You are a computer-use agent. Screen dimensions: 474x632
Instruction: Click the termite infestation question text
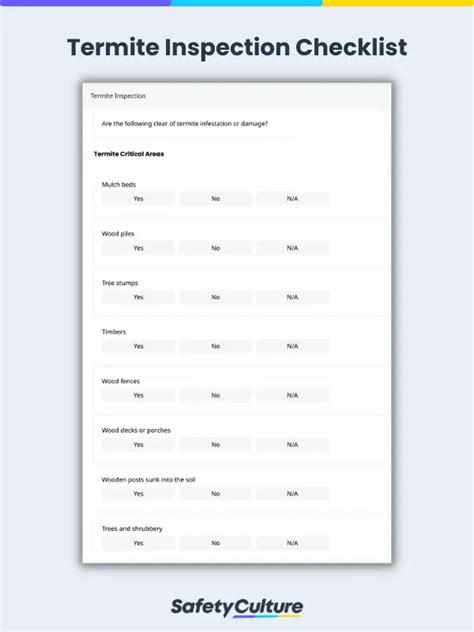pos(185,124)
